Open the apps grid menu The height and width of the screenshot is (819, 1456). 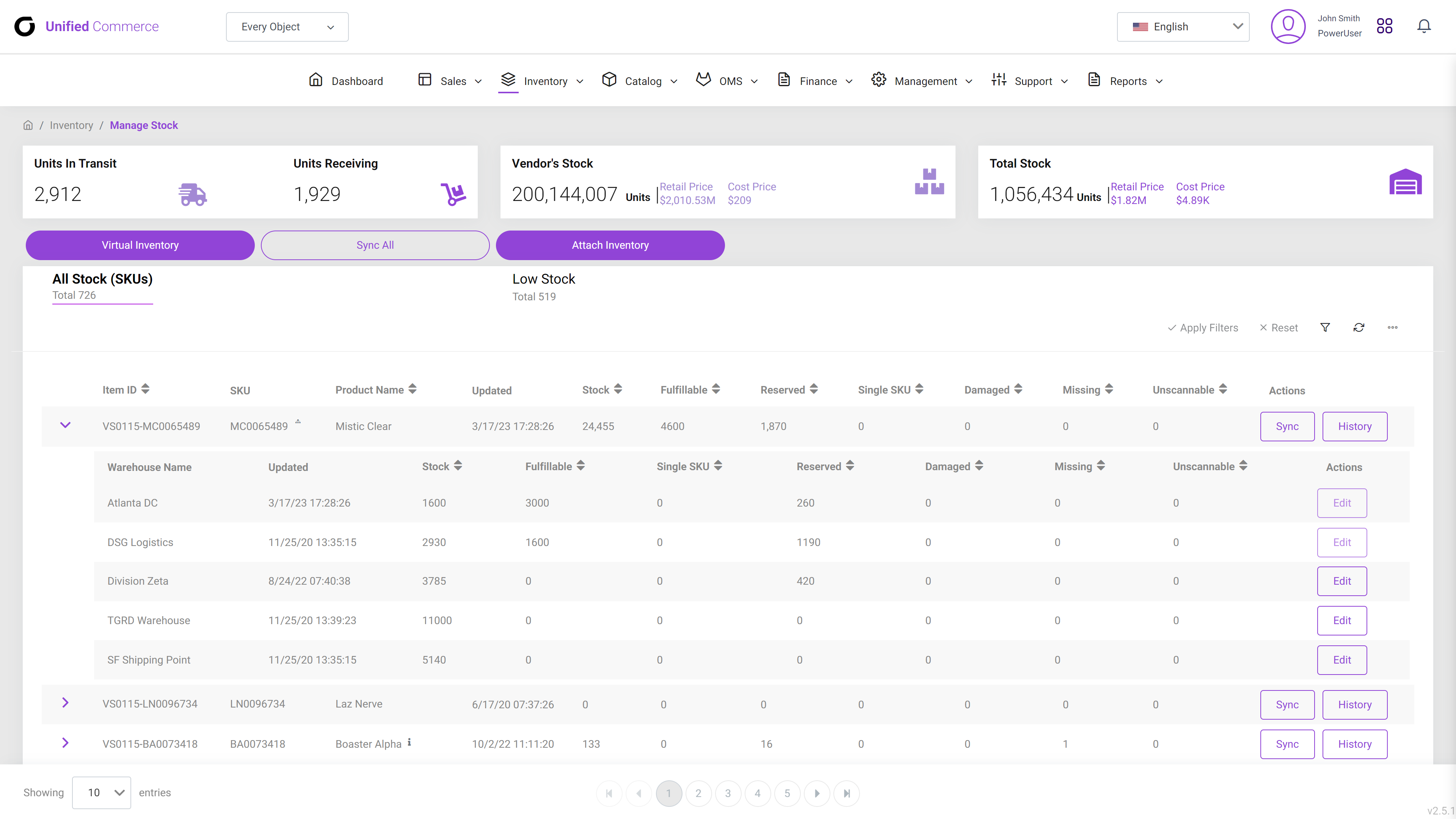[x=1384, y=26]
